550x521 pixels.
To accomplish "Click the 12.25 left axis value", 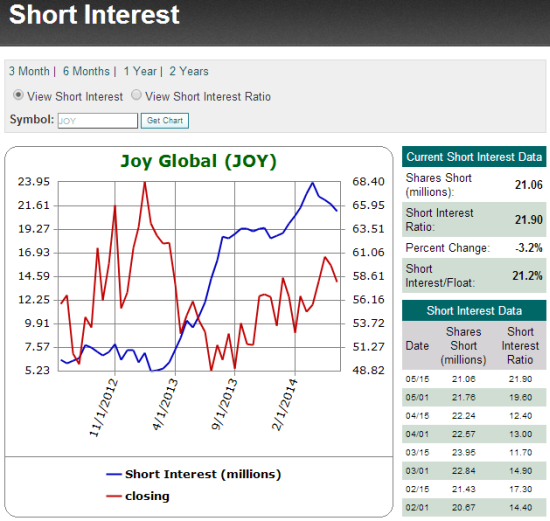I will (34, 300).
